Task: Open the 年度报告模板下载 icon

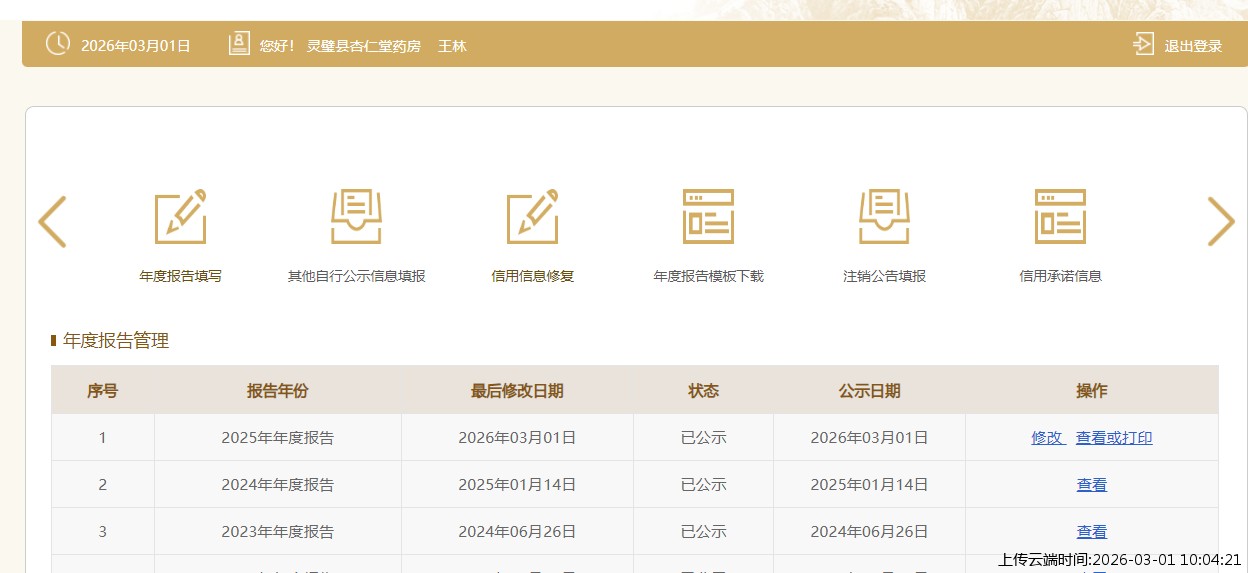Action: click(708, 217)
